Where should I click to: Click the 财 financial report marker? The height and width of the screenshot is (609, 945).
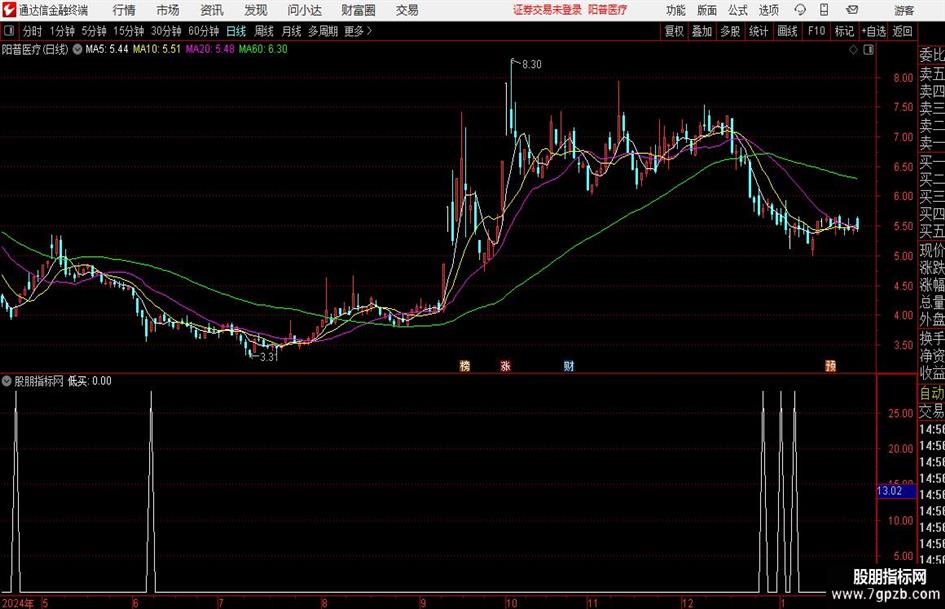pos(568,366)
